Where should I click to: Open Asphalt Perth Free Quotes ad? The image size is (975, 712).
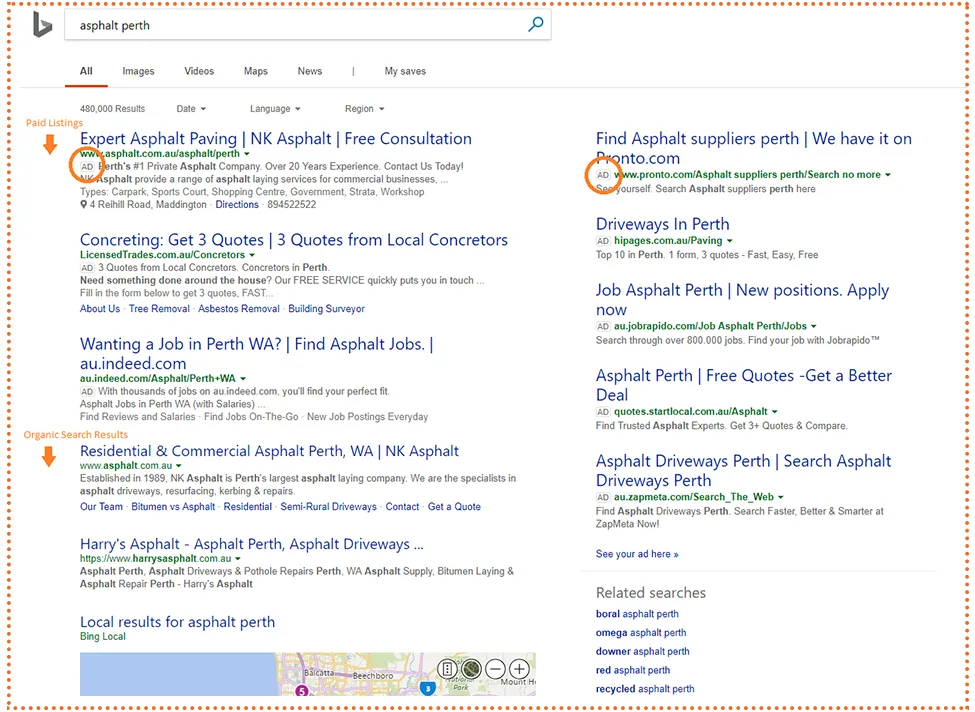coord(744,385)
